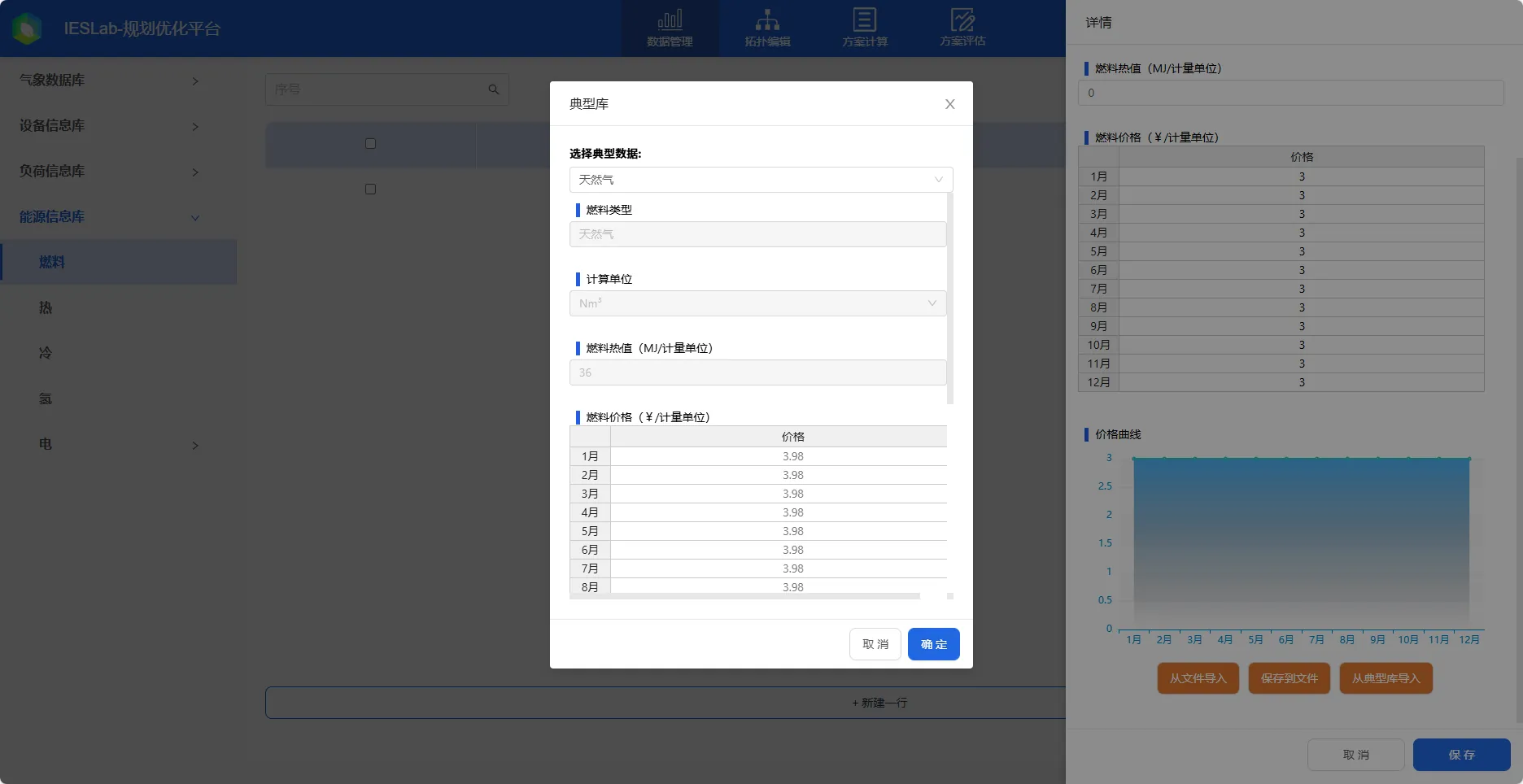The image size is (1523, 784).
Task: Click 确定 in the 典型库 dialog
Action: click(x=934, y=644)
